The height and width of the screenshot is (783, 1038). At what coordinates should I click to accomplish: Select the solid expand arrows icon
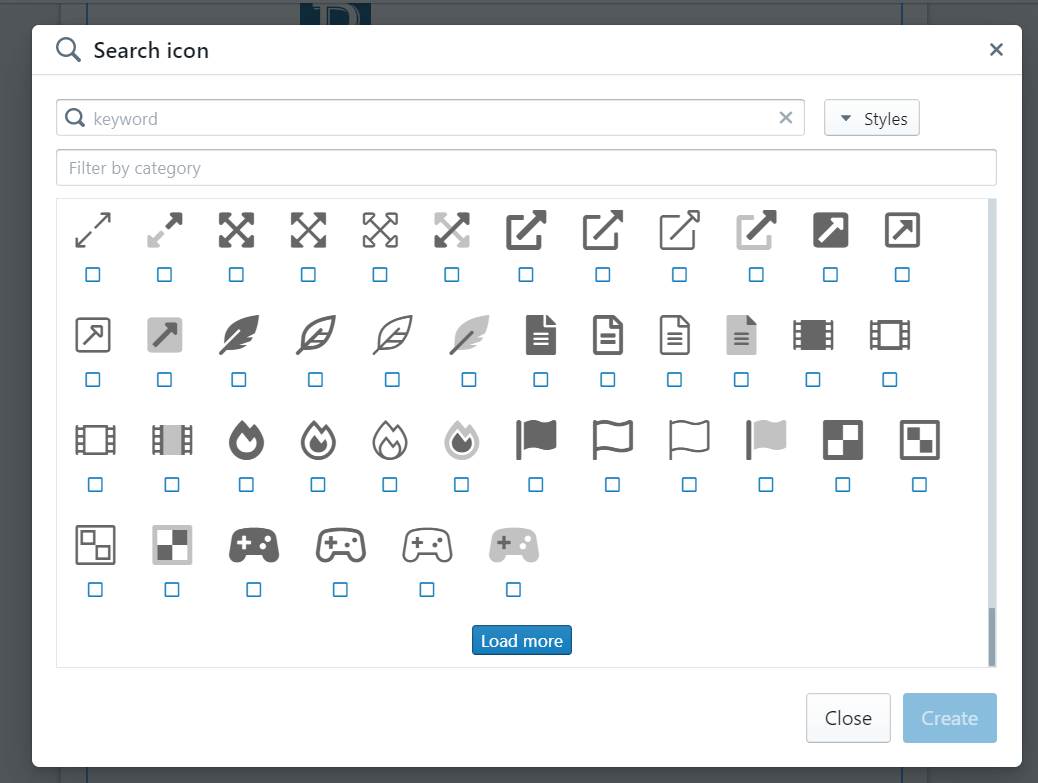pos(236,229)
